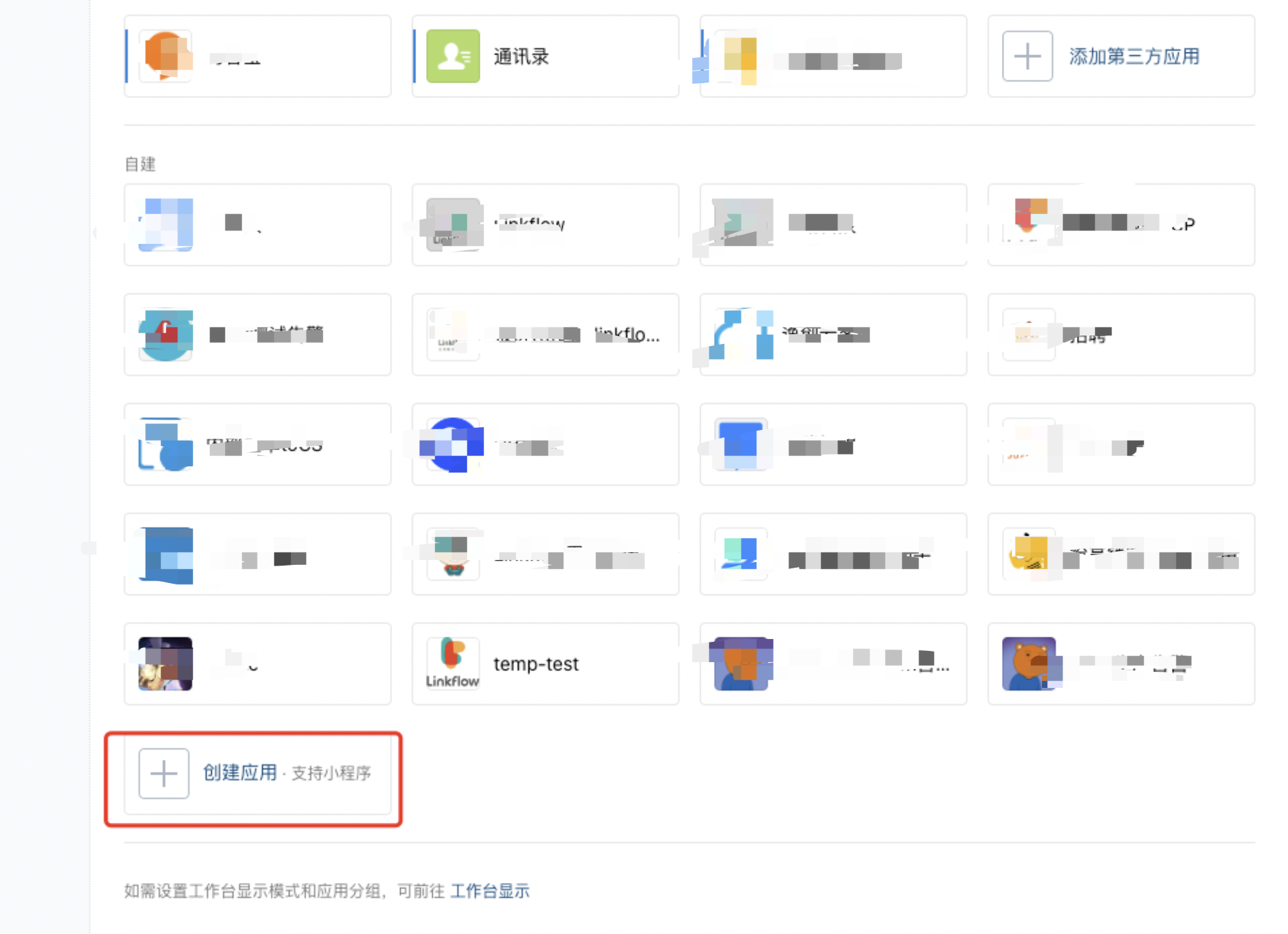Viewport: 1288px width, 934px height.
Task: Select the card whose name ends with P
Action: click(1121, 224)
